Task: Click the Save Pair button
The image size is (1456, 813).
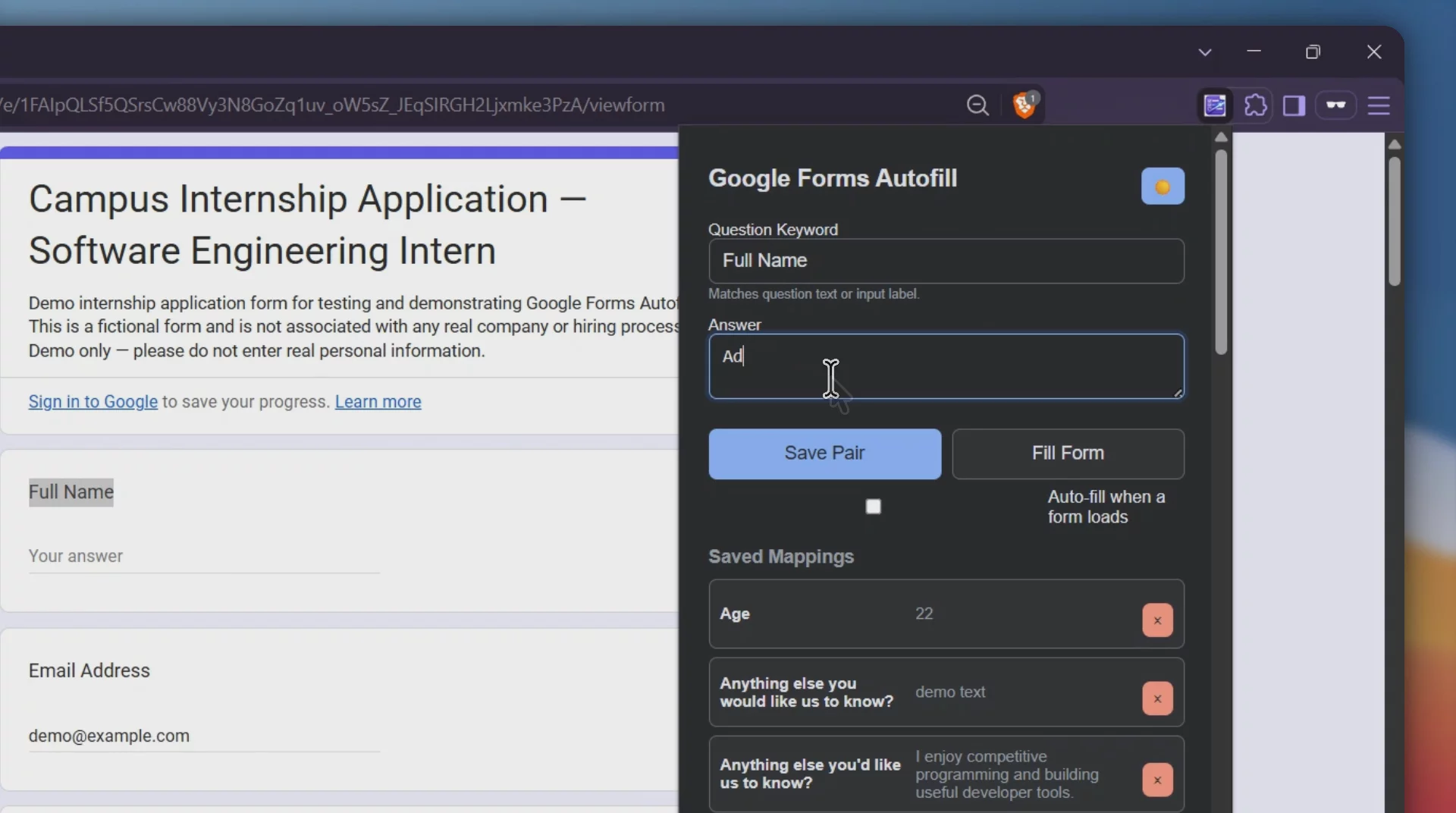Action: tap(824, 454)
